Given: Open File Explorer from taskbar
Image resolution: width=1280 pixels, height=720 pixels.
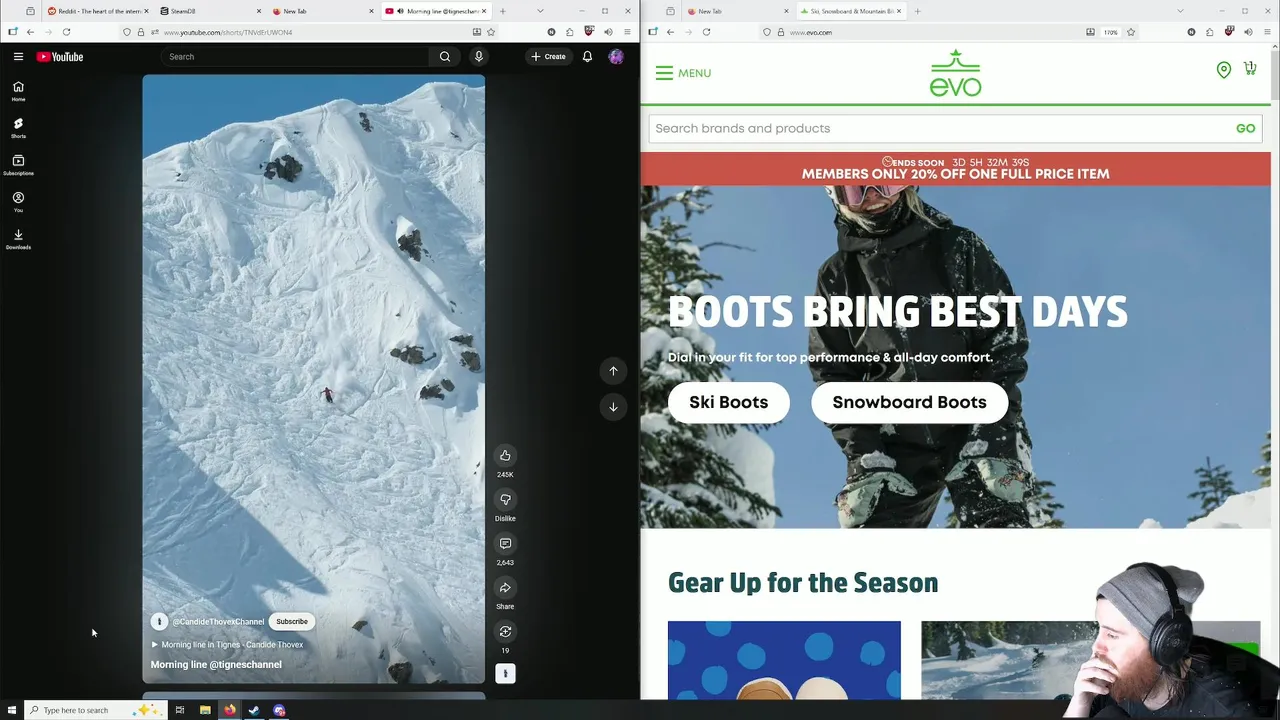Looking at the screenshot, I should (205, 710).
